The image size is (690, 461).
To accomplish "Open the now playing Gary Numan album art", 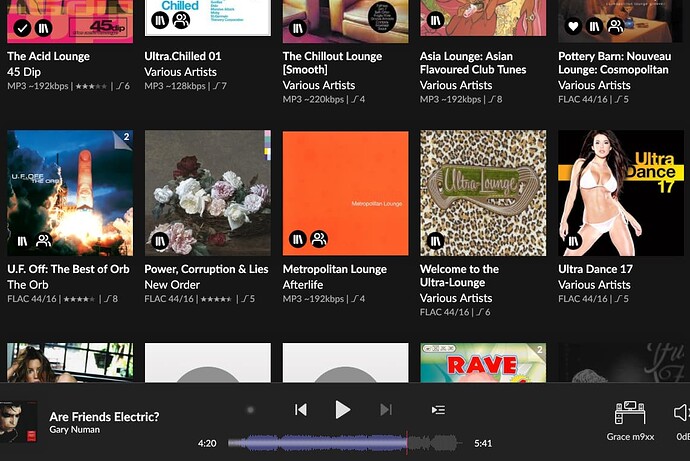I will click(18, 422).
